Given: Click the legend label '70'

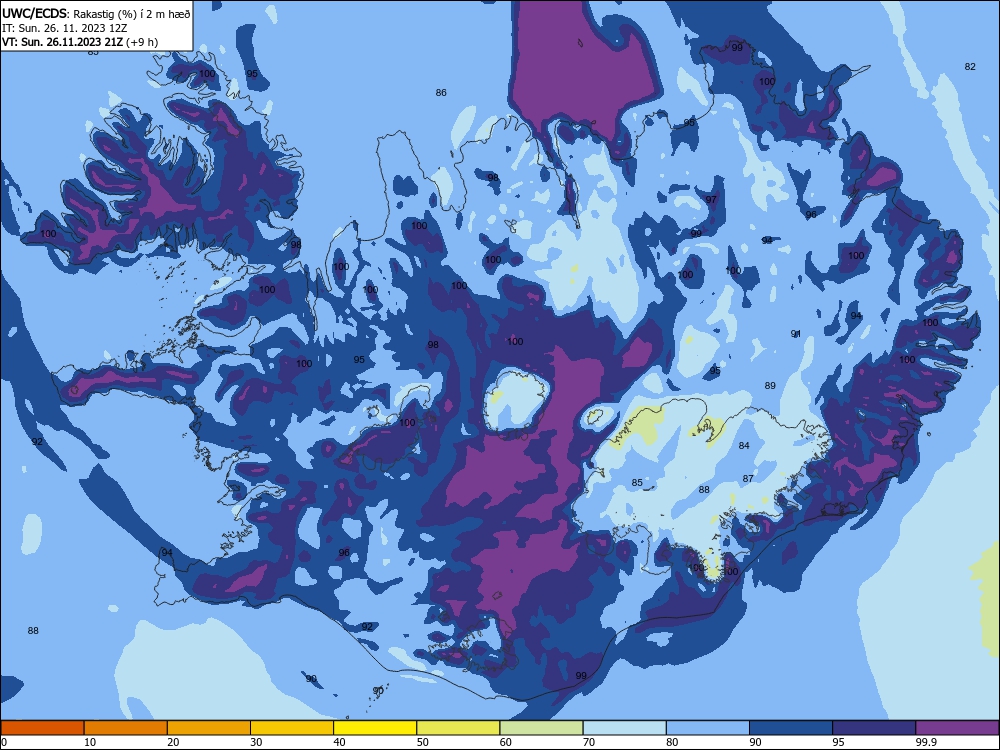Looking at the screenshot, I should pyautogui.click(x=589, y=742).
